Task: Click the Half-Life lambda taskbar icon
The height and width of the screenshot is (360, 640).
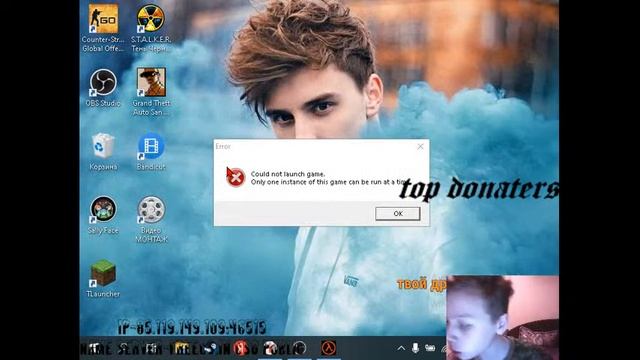Action: [328, 348]
